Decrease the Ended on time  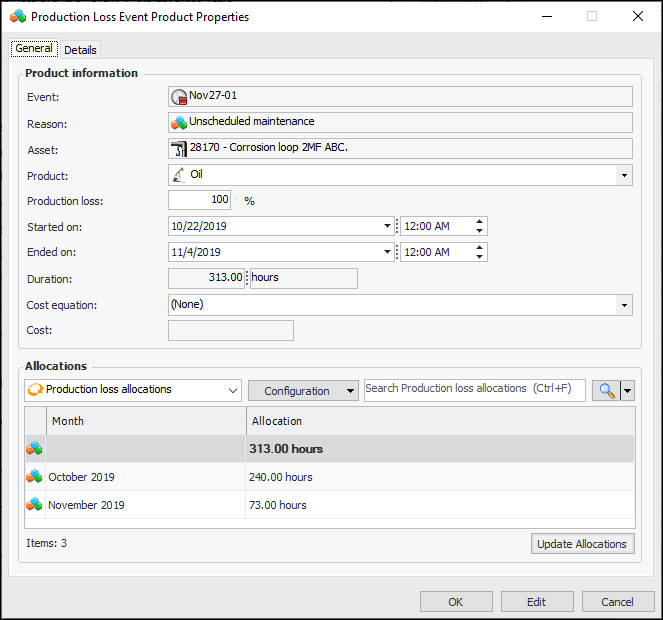coord(481,257)
